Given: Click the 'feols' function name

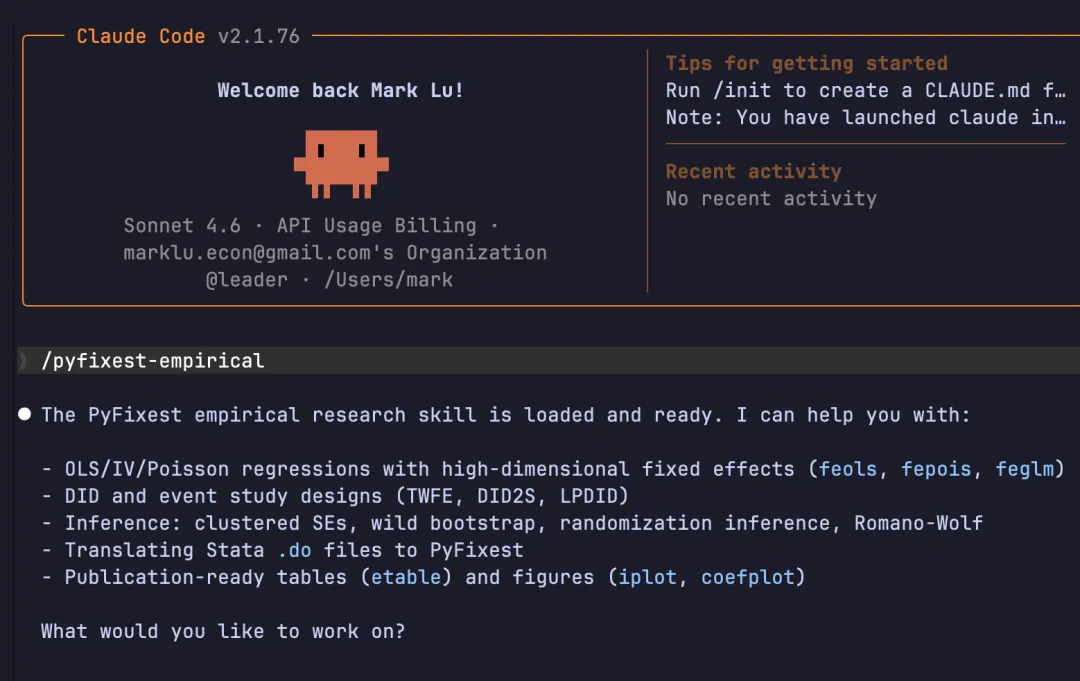Looking at the screenshot, I should [x=848, y=469].
